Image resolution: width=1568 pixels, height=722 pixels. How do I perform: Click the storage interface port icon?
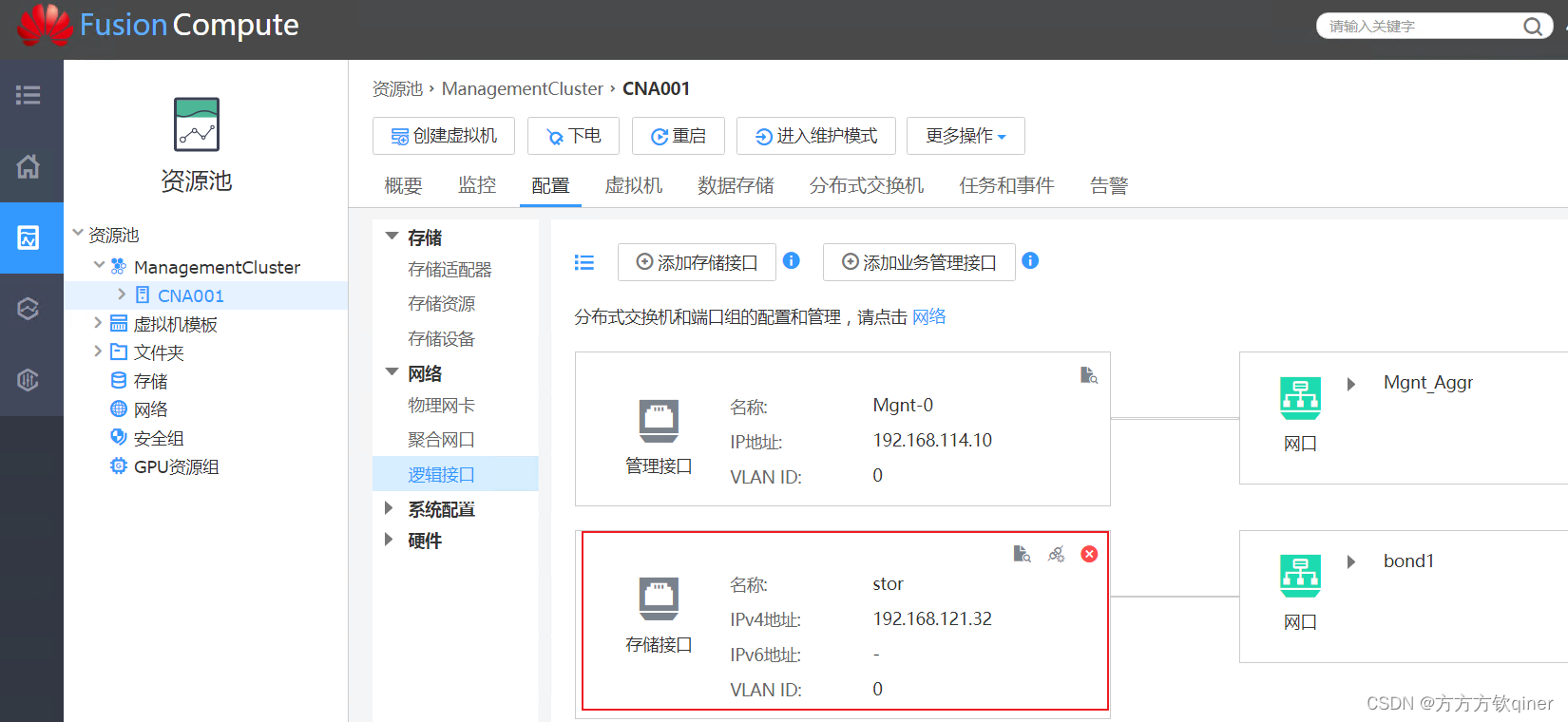click(659, 599)
